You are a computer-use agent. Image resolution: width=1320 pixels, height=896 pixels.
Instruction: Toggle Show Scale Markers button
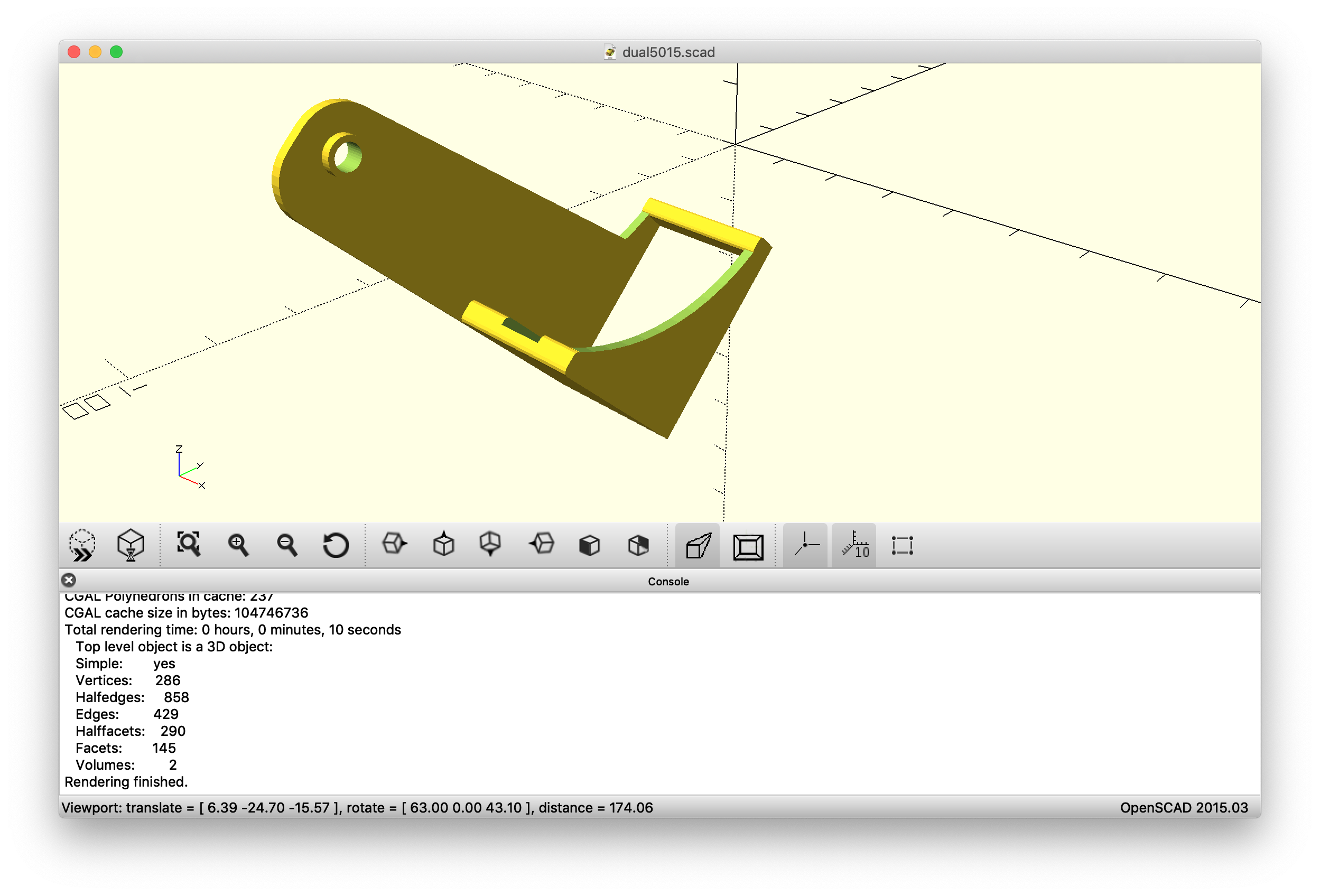(x=854, y=545)
